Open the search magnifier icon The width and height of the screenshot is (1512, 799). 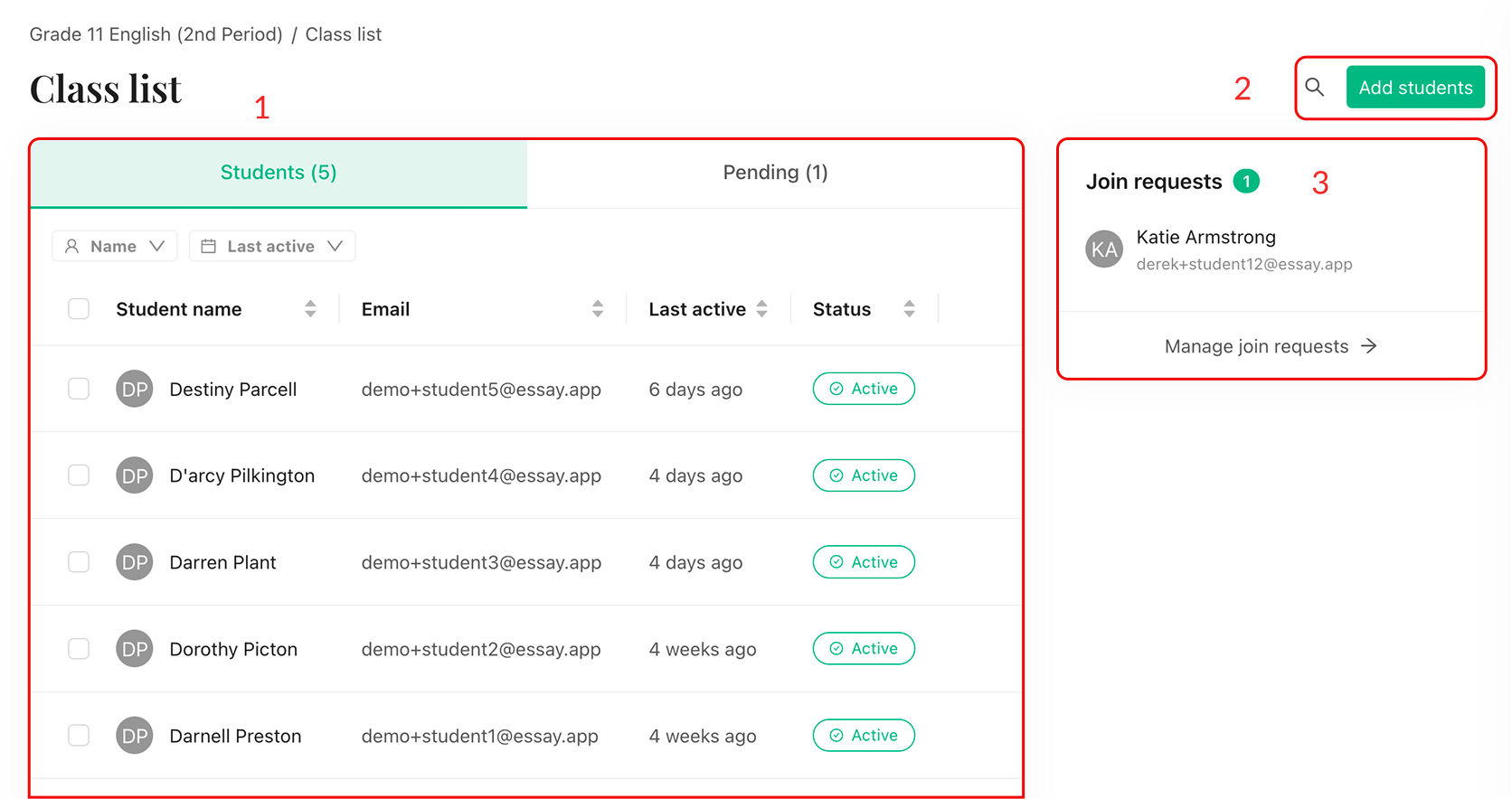pyautogui.click(x=1315, y=88)
